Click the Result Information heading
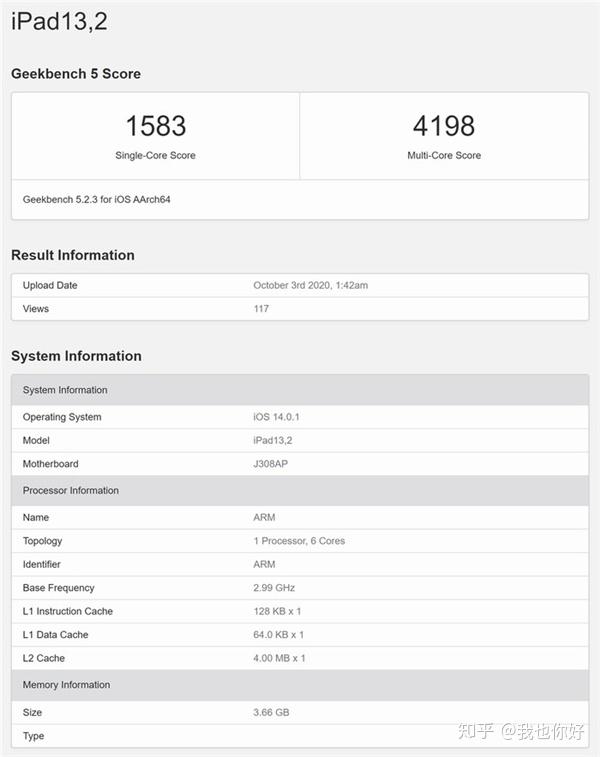This screenshot has height=757, width=600. click(x=73, y=255)
